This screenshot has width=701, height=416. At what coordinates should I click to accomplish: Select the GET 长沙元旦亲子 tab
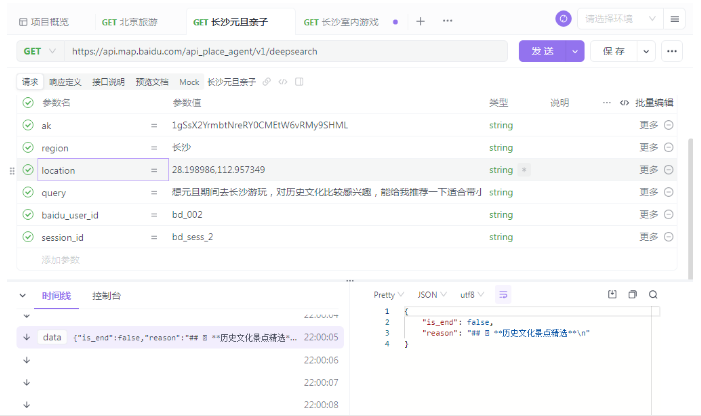click(x=231, y=22)
